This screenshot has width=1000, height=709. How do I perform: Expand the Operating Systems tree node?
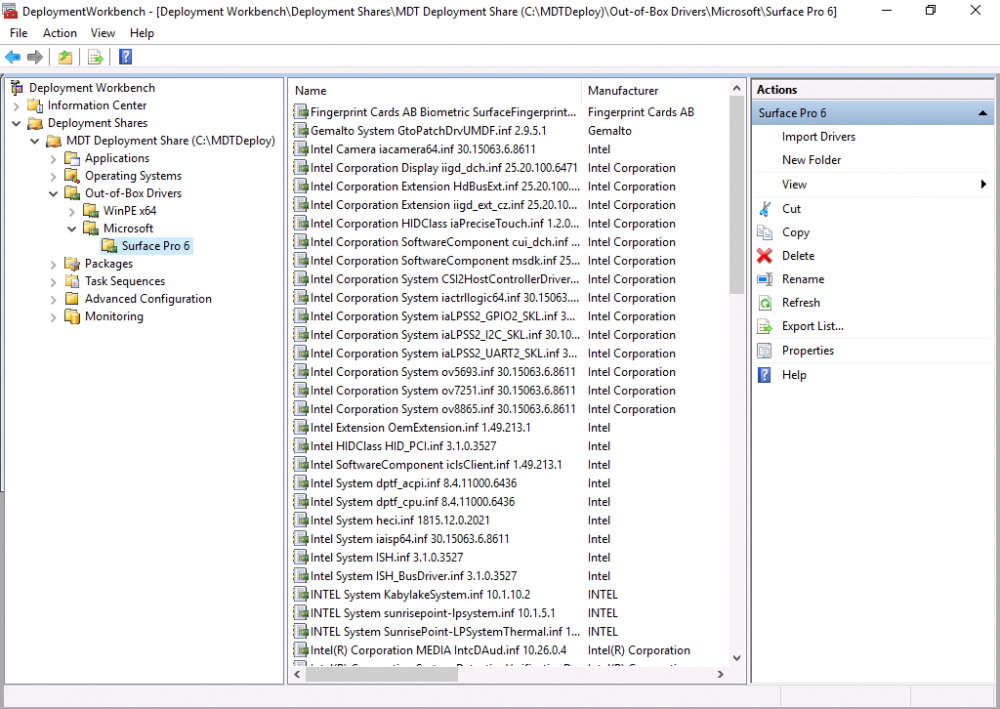coord(54,176)
